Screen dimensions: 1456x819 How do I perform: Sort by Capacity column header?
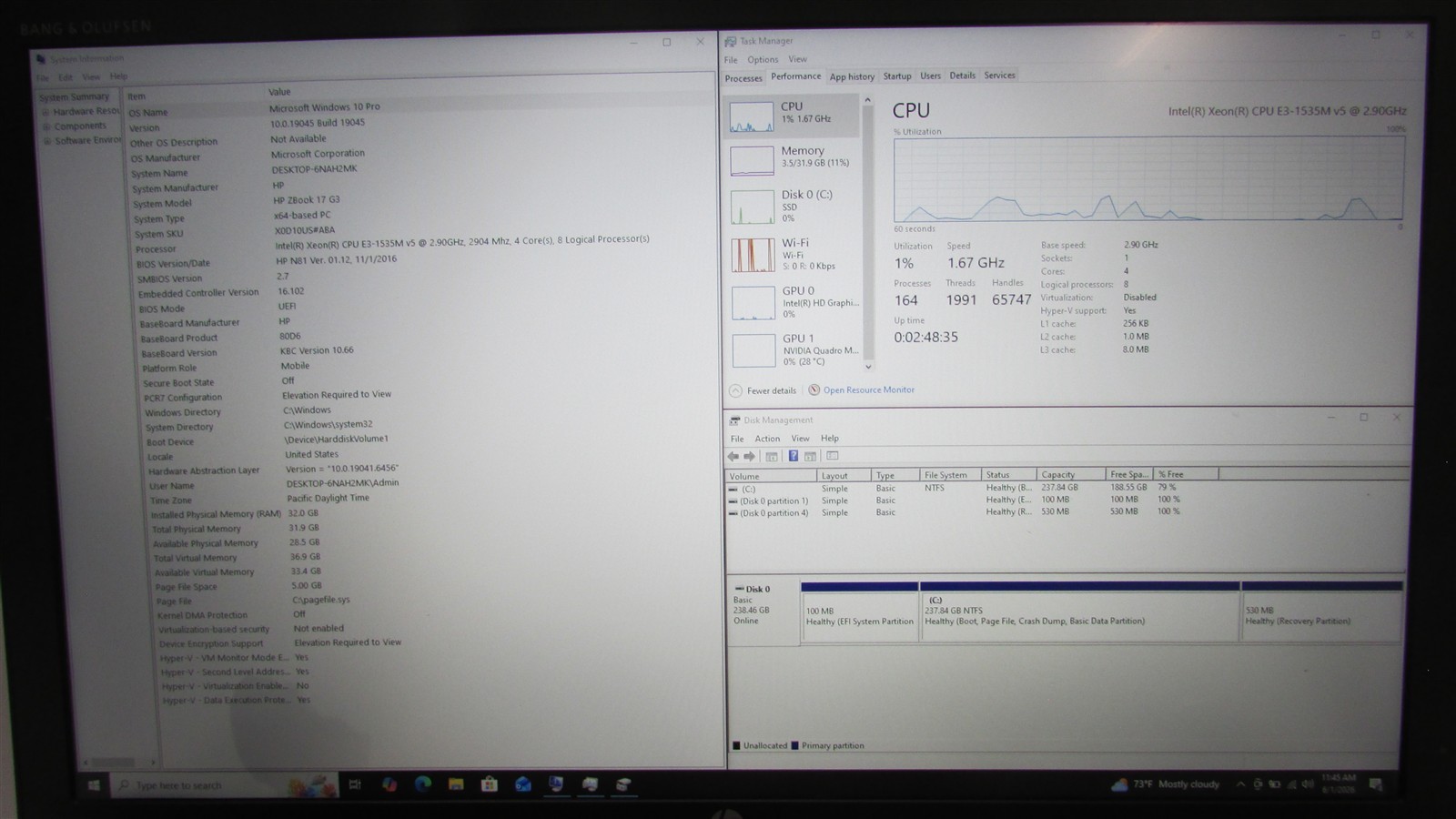coord(1070,474)
